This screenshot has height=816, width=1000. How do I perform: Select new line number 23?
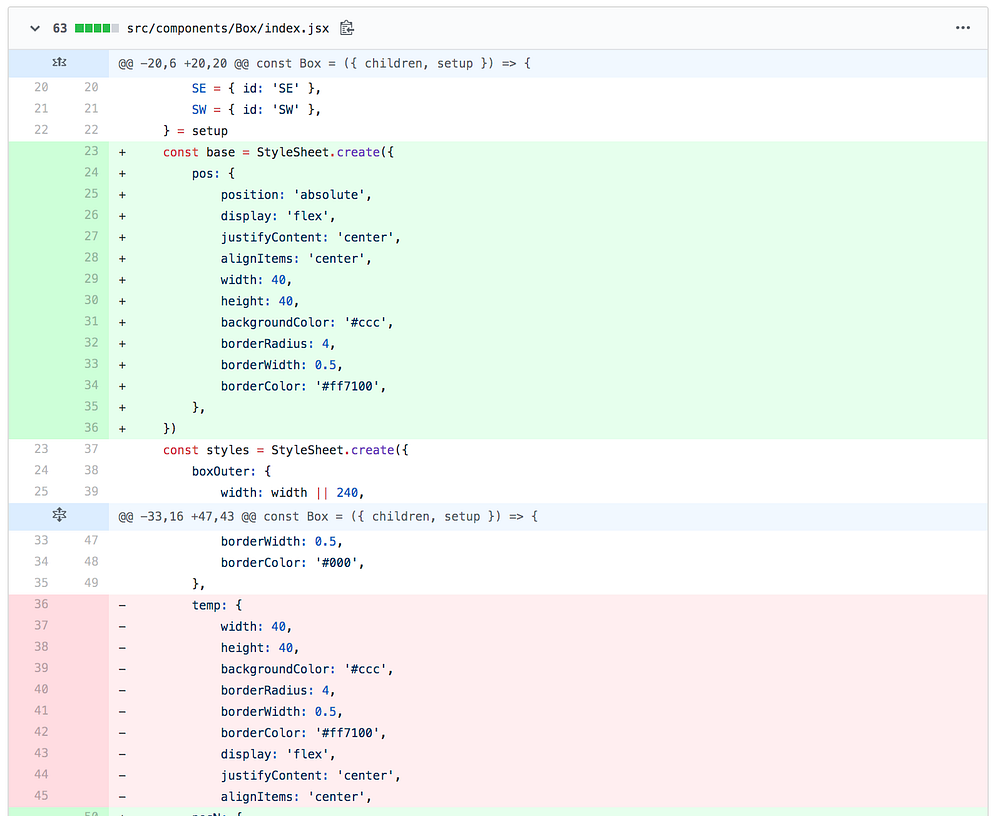tap(91, 151)
